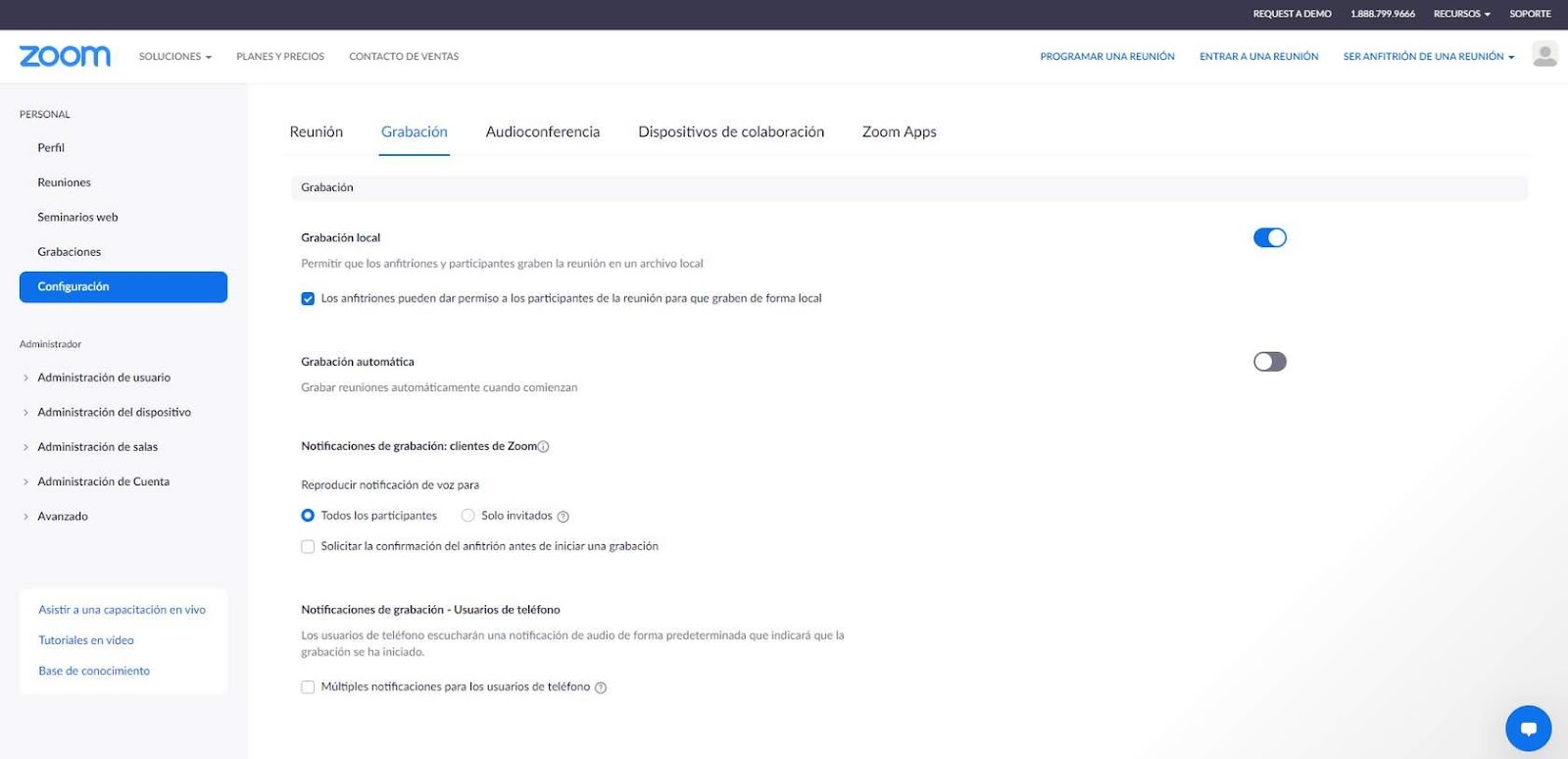Select Solo invitados radio button
The image size is (1568, 759).
tap(468, 516)
